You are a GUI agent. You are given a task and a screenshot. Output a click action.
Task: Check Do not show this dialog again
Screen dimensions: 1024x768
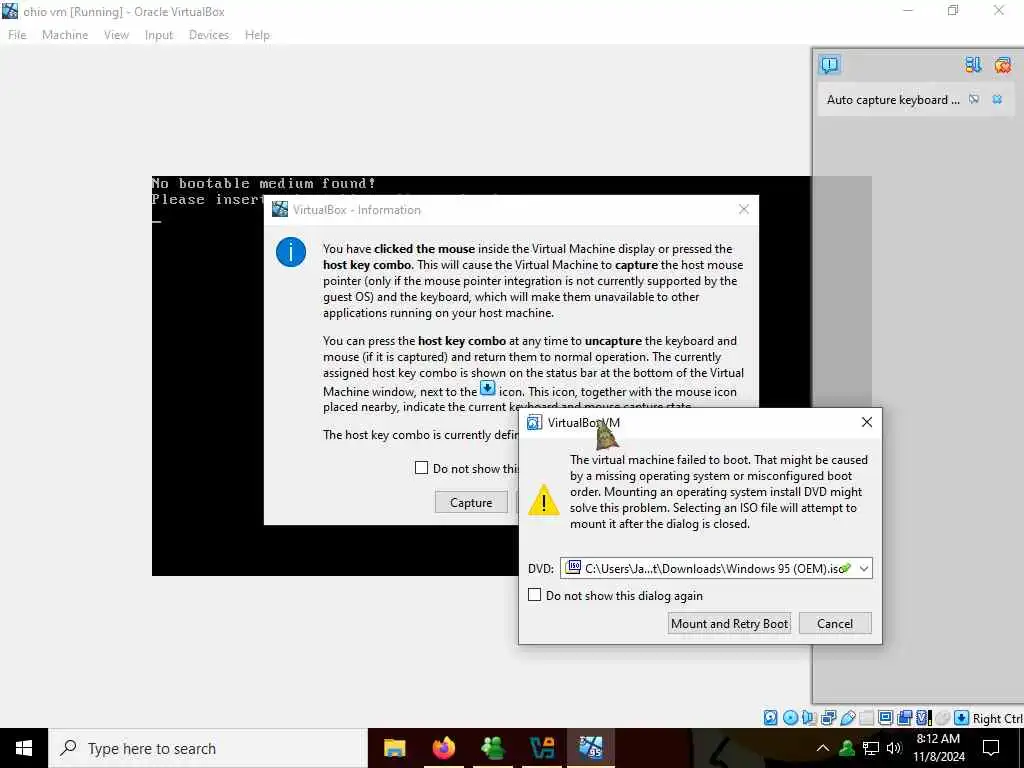pyautogui.click(x=534, y=595)
